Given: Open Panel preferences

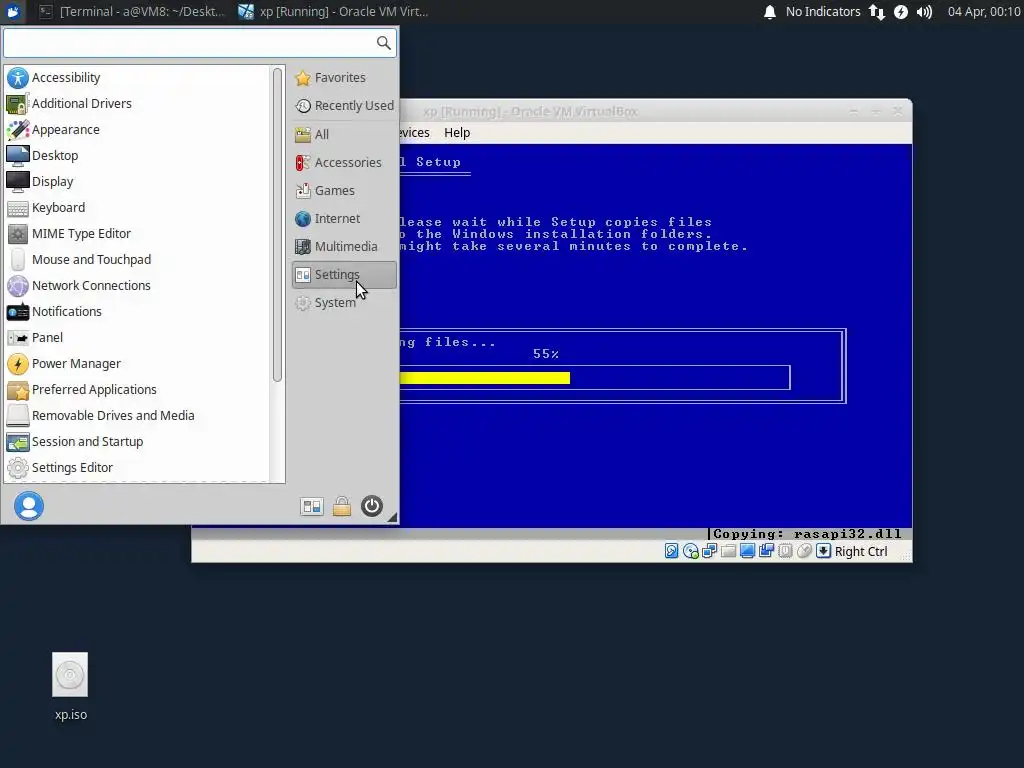Looking at the screenshot, I should (137, 338).
